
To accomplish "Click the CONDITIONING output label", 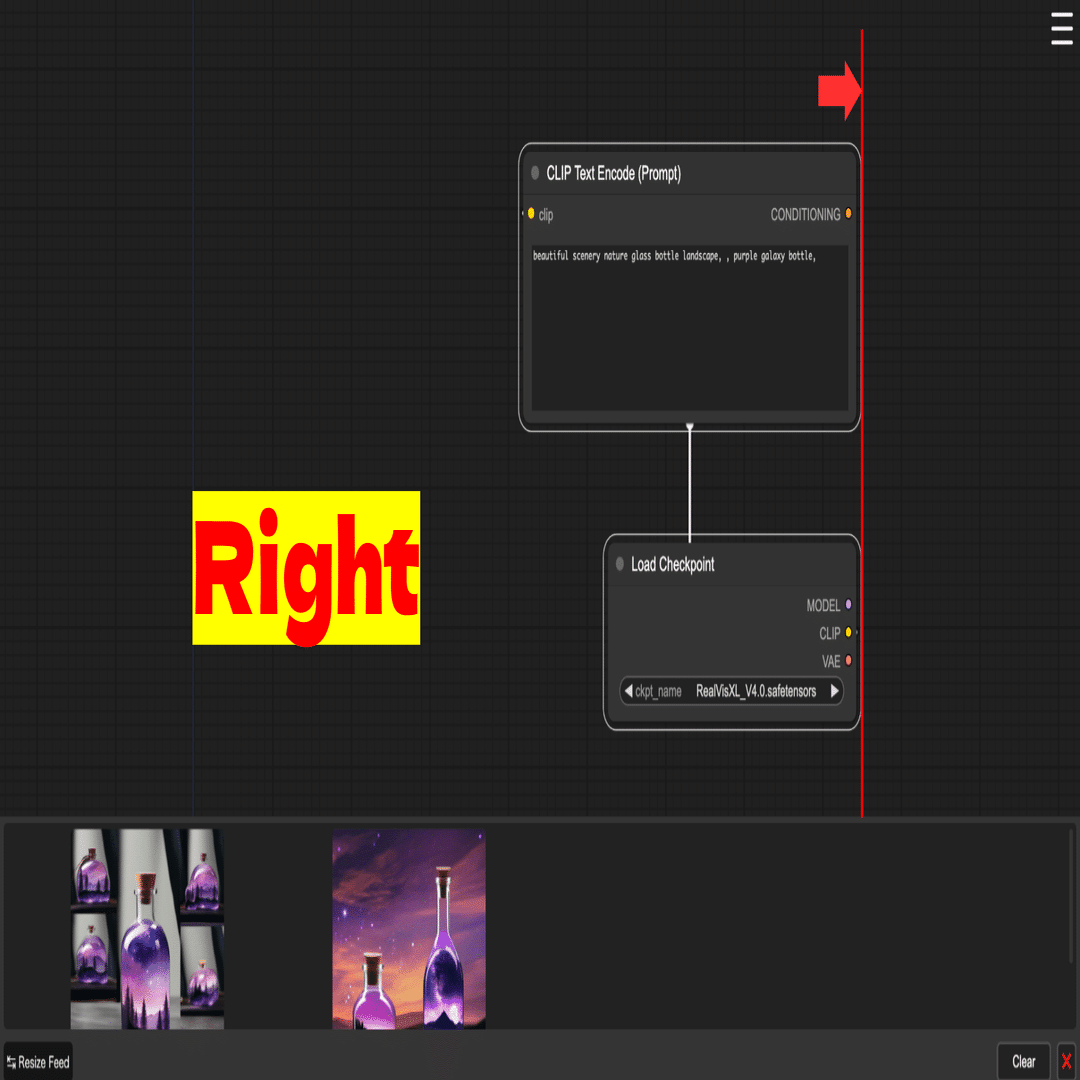I will coord(805,215).
